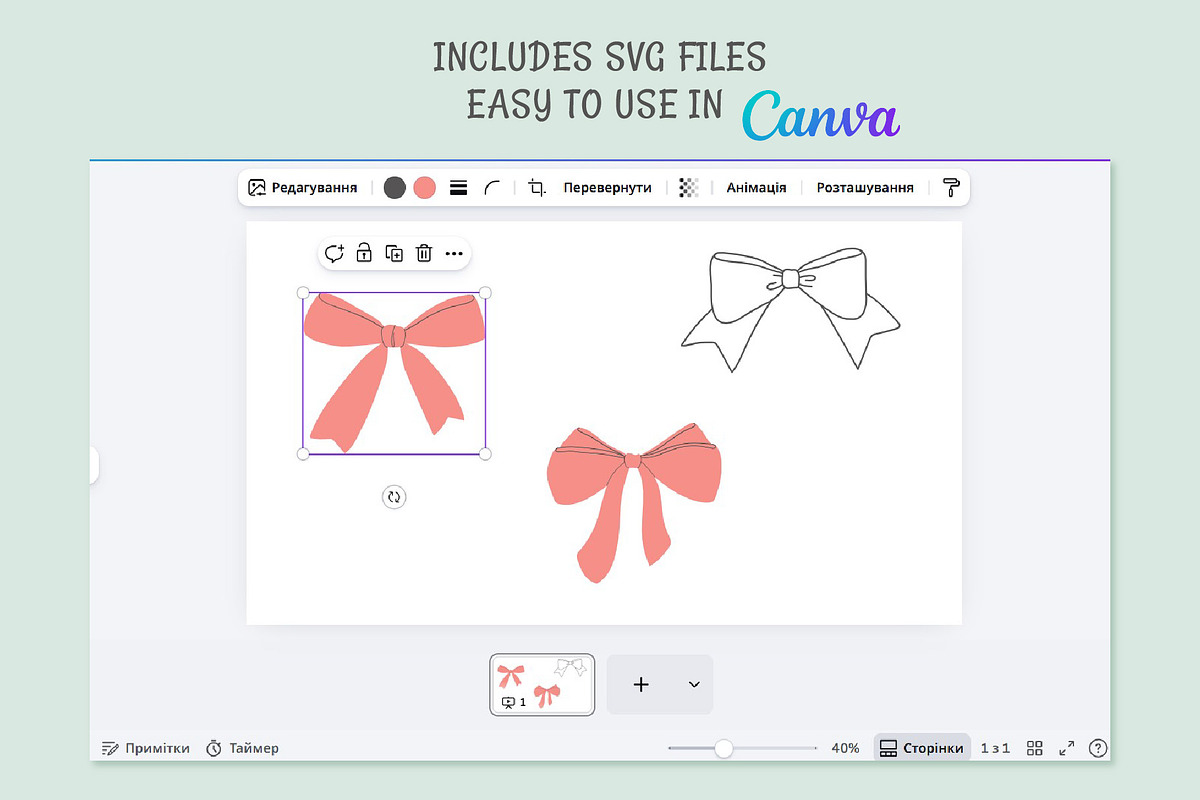
Task: Open the Редагування image edit menu
Action: click(303, 187)
